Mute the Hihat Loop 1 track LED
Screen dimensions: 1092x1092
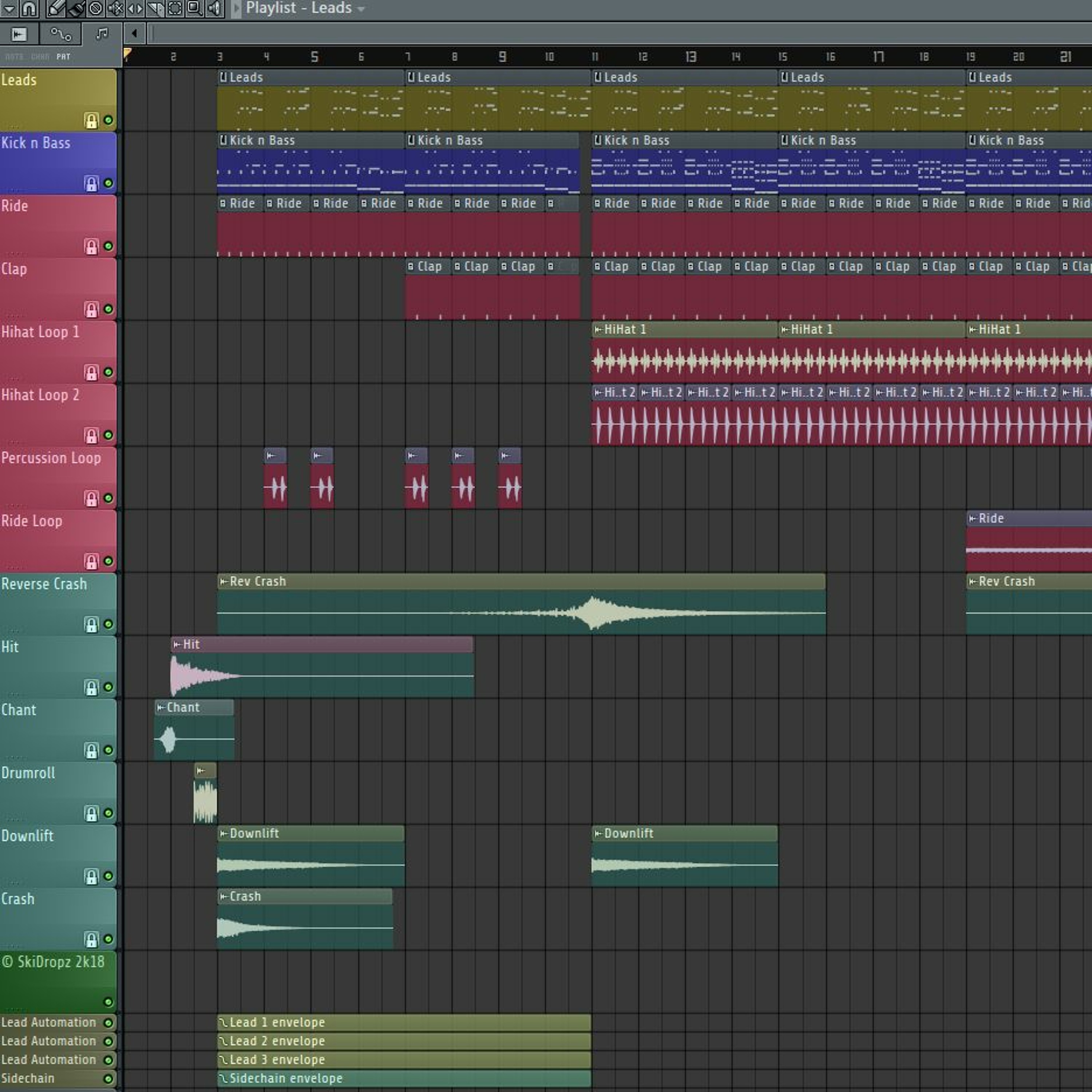tap(108, 372)
